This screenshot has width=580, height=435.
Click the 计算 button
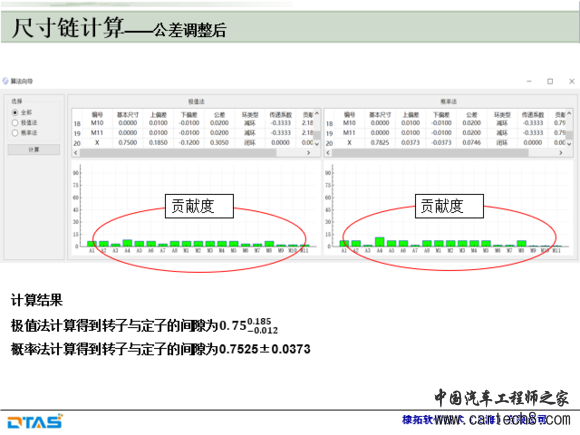(x=34, y=149)
